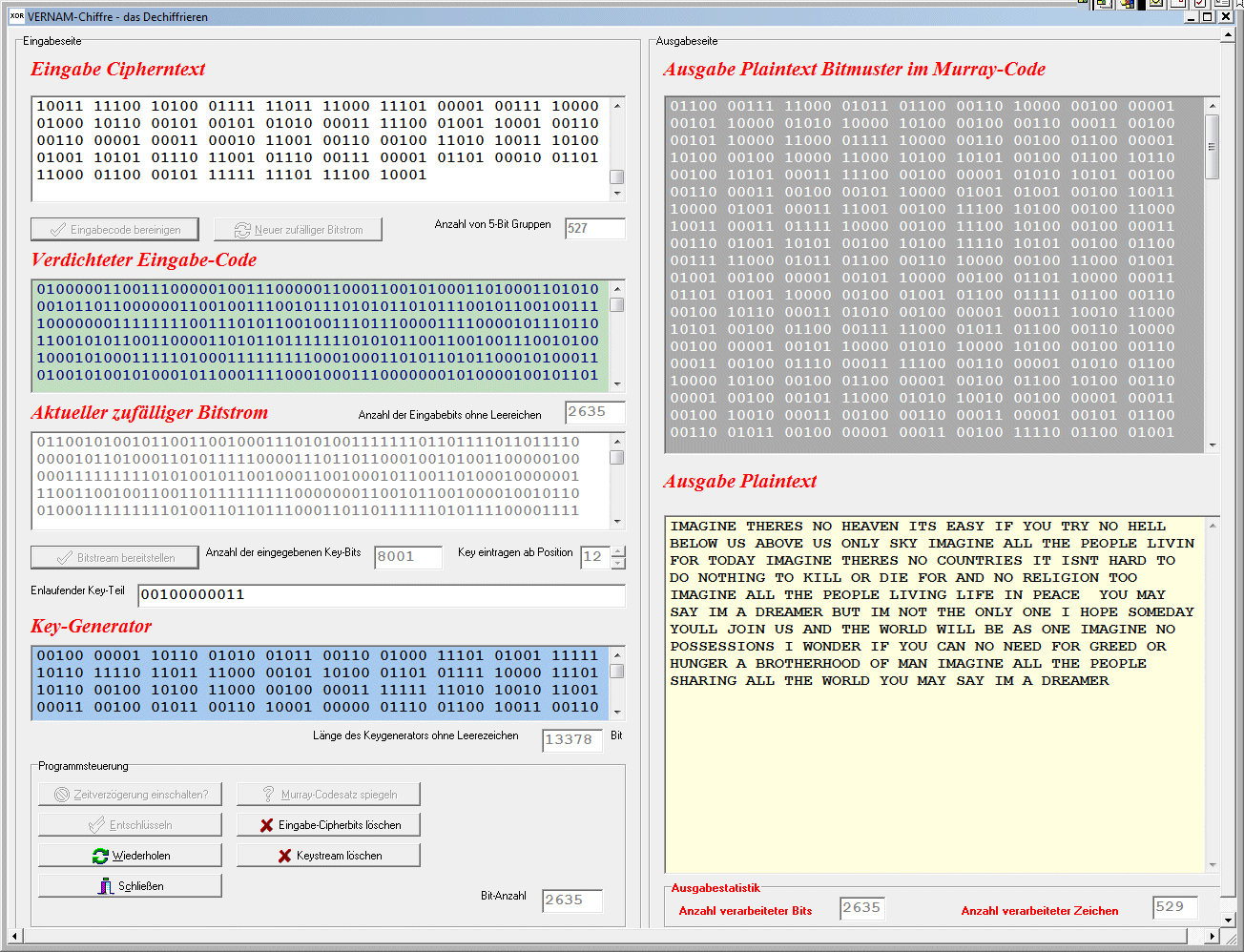Click the 'Aktueller zufälliger Bitstrom' heading
This screenshot has height=952, width=1244.
point(149,412)
